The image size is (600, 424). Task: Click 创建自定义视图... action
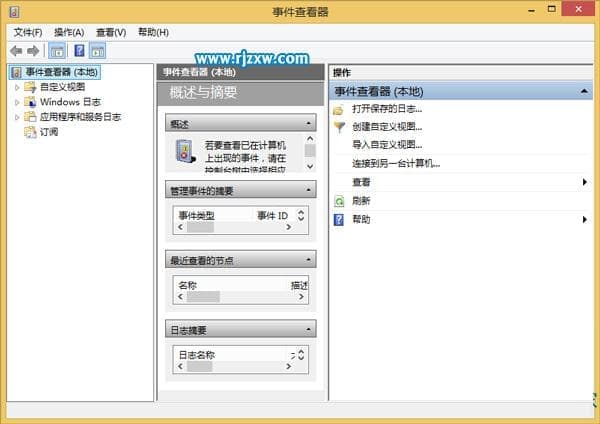click(x=387, y=127)
